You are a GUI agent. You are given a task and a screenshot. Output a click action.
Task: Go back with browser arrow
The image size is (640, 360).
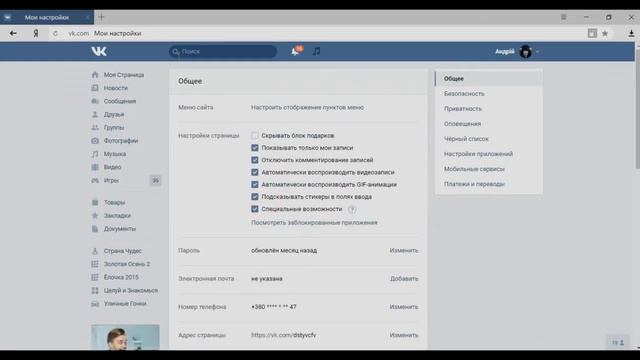click(x=13, y=33)
